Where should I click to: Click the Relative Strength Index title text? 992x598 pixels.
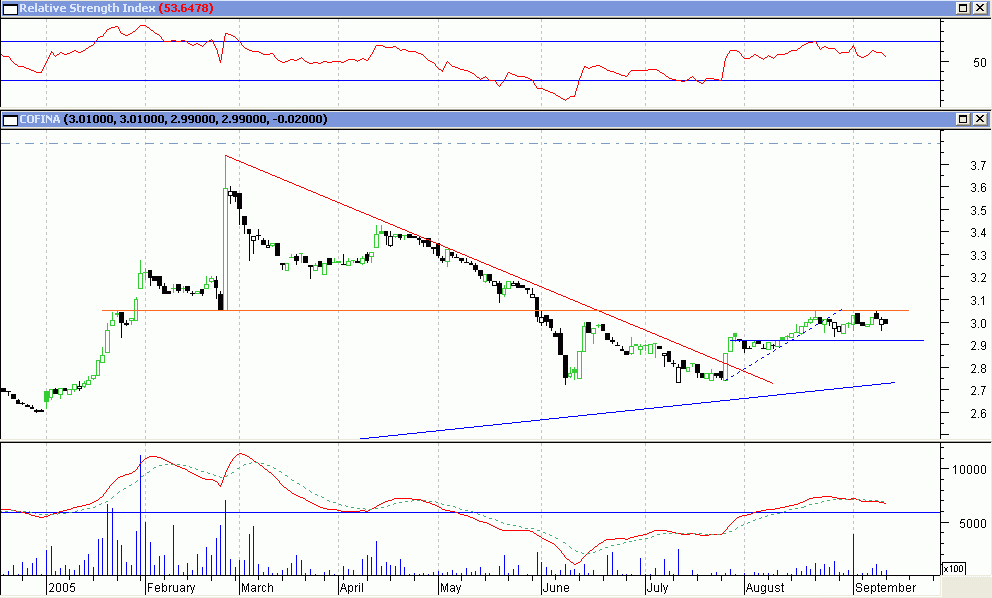pos(87,8)
